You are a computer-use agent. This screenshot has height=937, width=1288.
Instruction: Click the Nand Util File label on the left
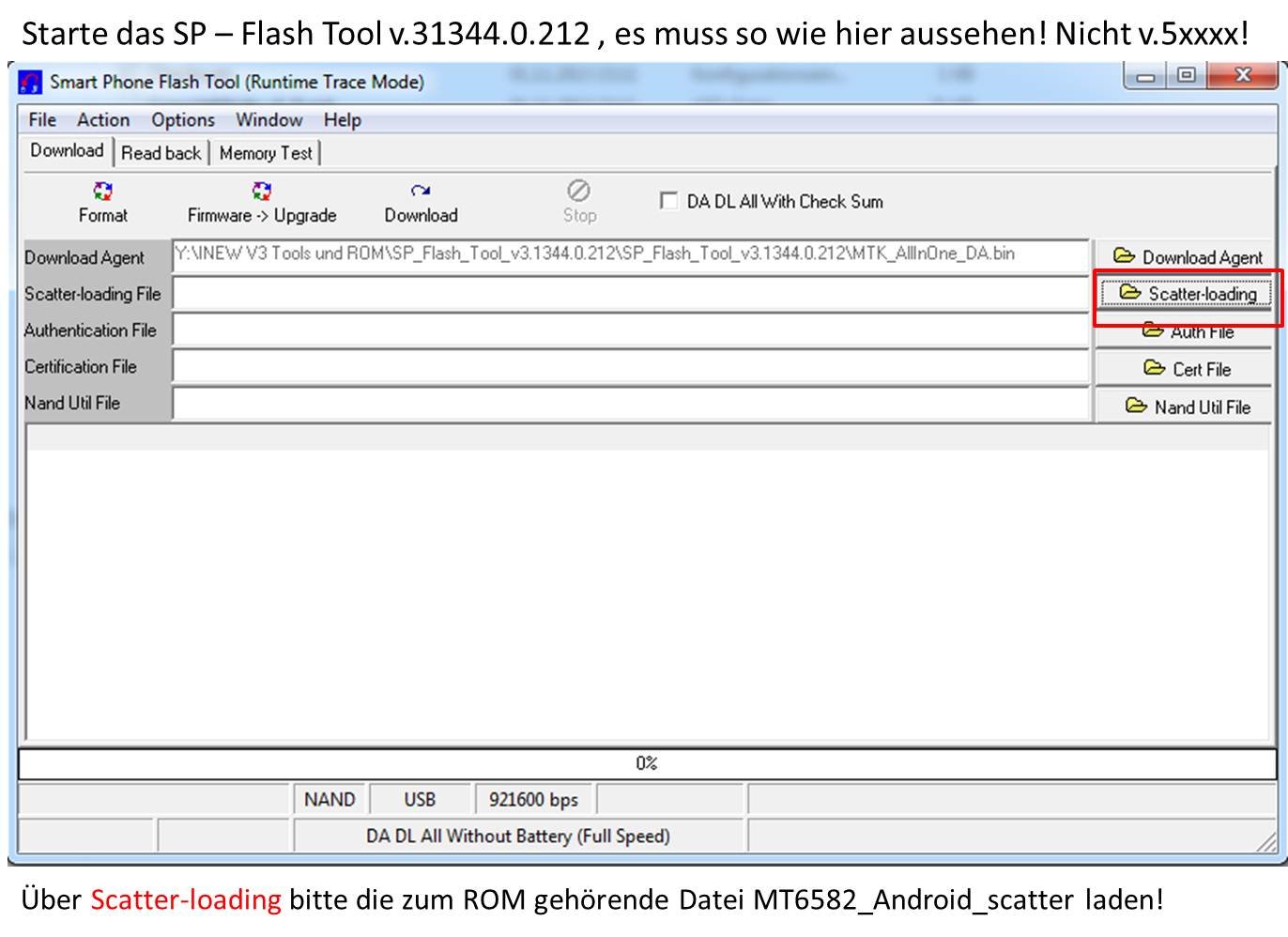[72, 403]
